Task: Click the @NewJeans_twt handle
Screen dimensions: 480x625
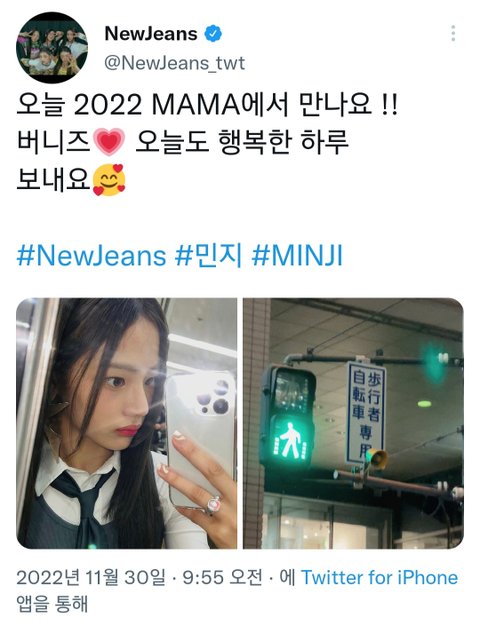Action: click(175, 63)
